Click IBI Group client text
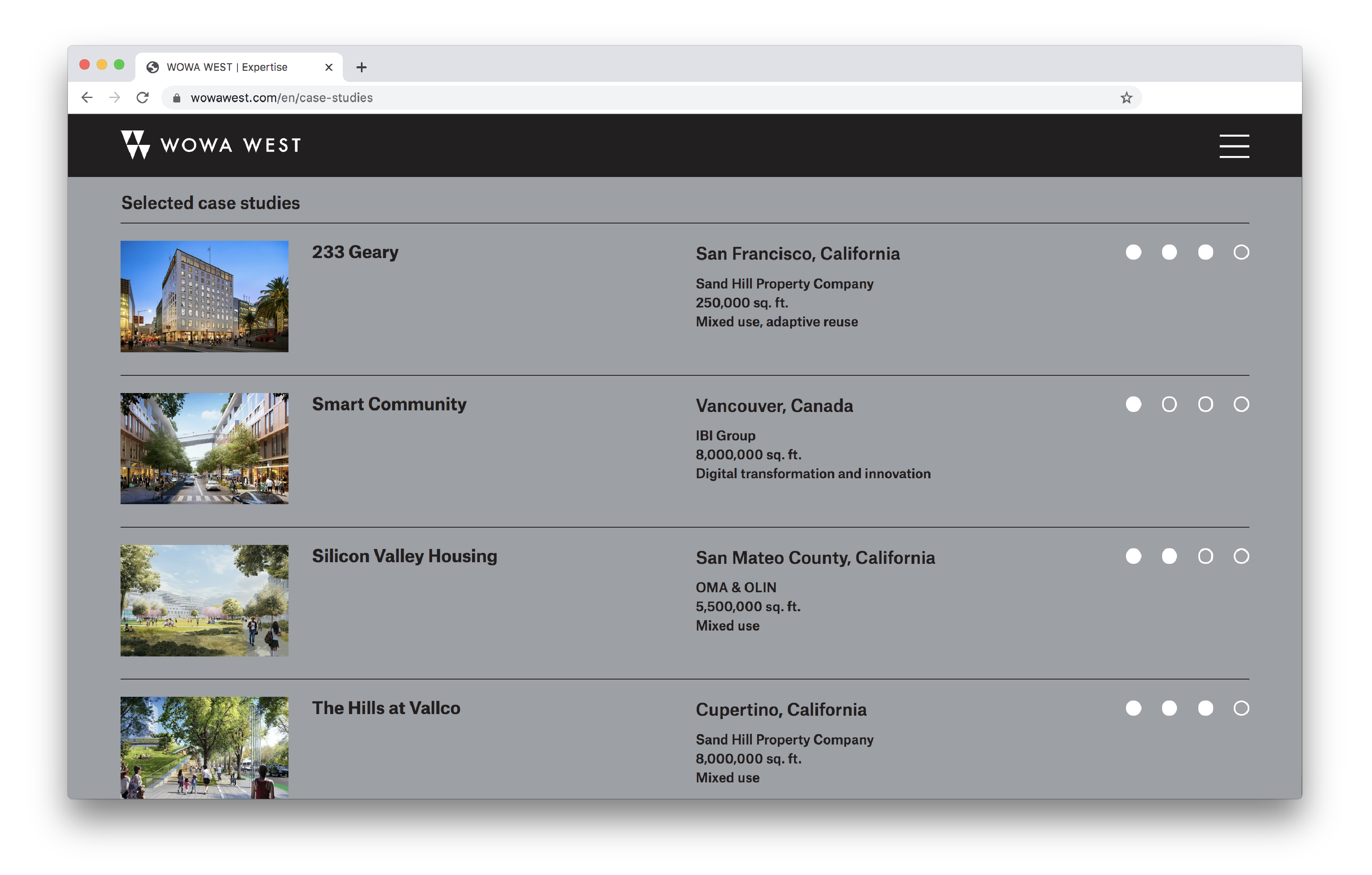 726,436
